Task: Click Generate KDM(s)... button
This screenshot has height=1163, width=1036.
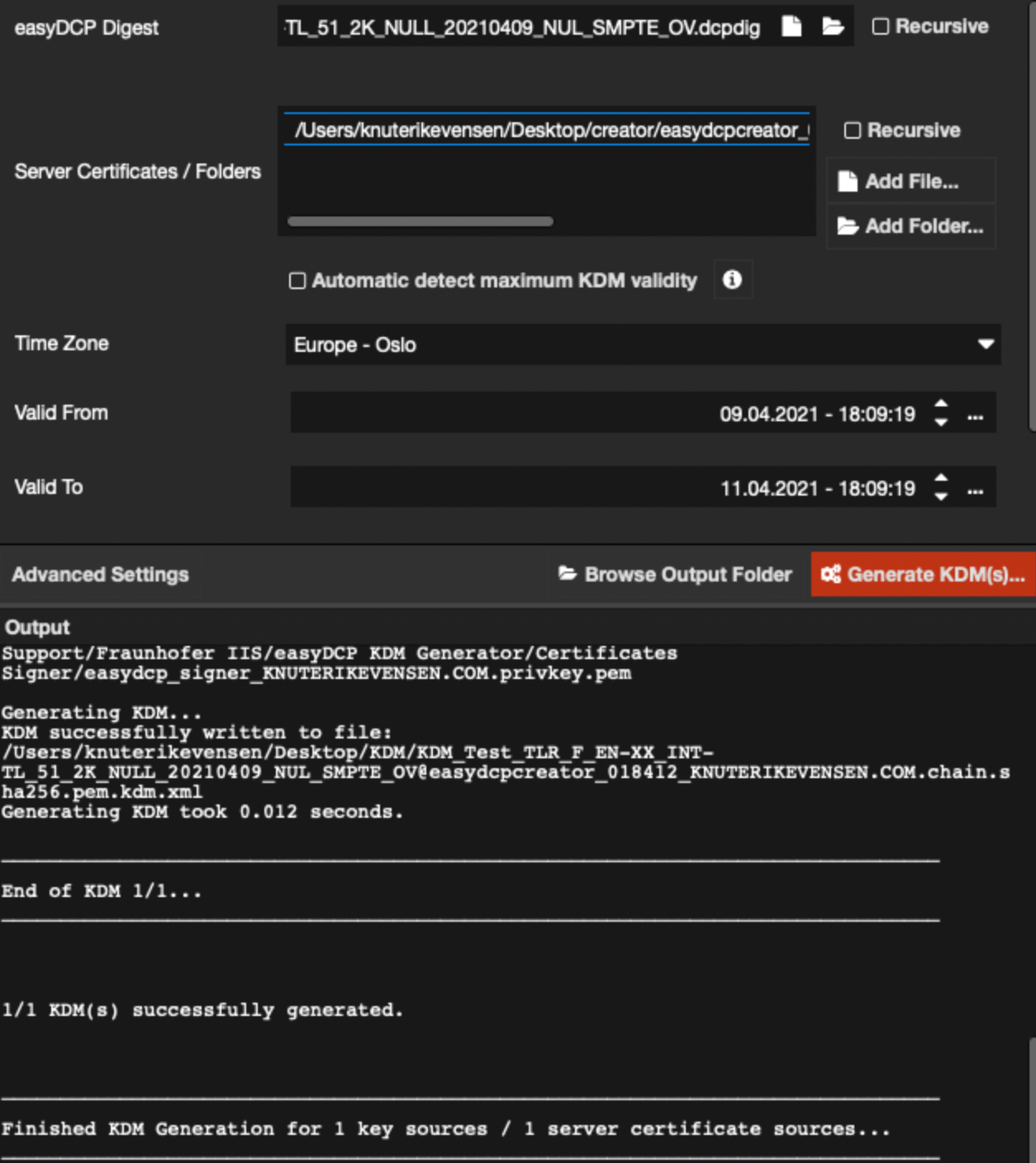Action: click(x=923, y=574)
